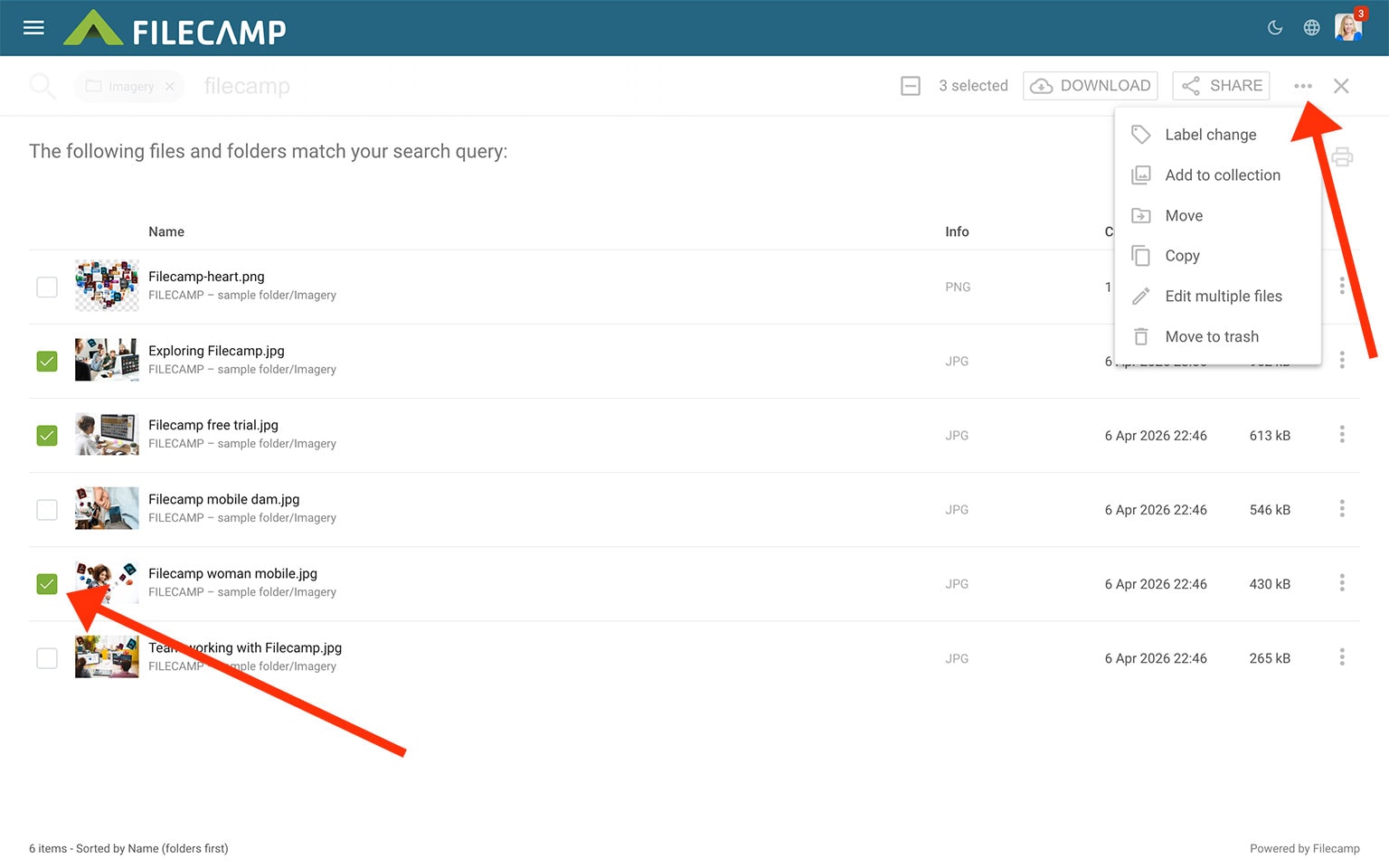
Task: Choose Move to trash from menu
Action: [1211, 336]
